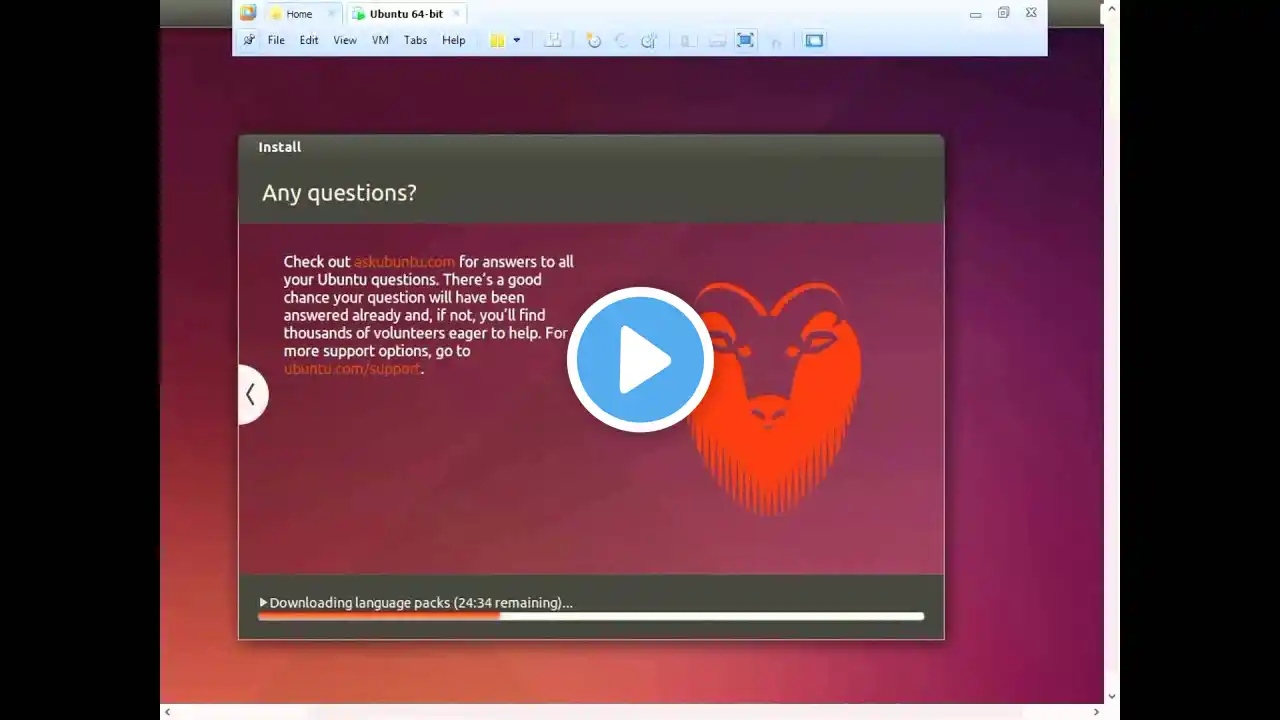Image resolution: width=1280 pixels, height=720 pixels.
Task: Play the video with the blue button
Action: point(640,360)
